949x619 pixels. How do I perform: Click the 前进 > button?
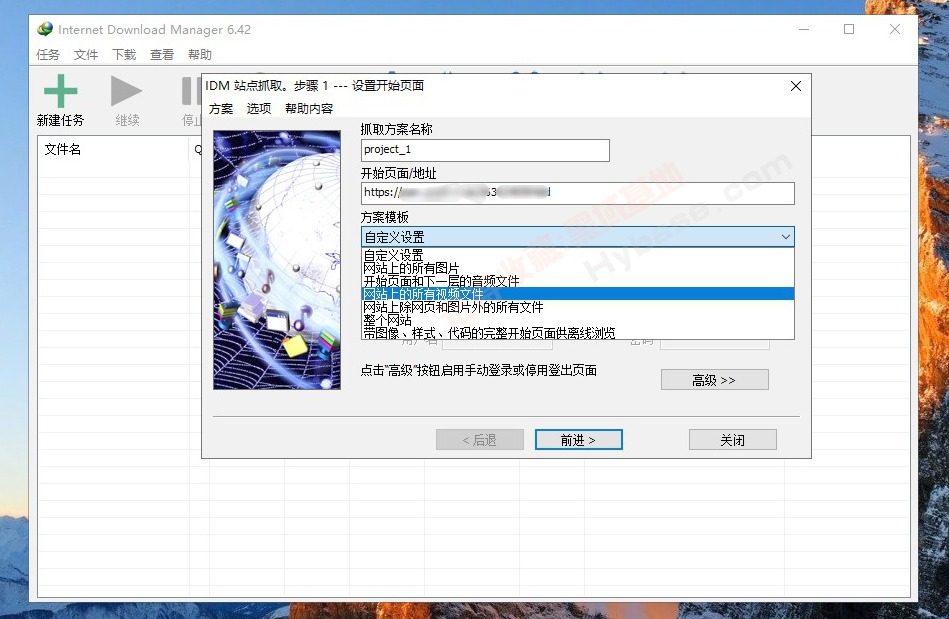(x=579, y=440)
